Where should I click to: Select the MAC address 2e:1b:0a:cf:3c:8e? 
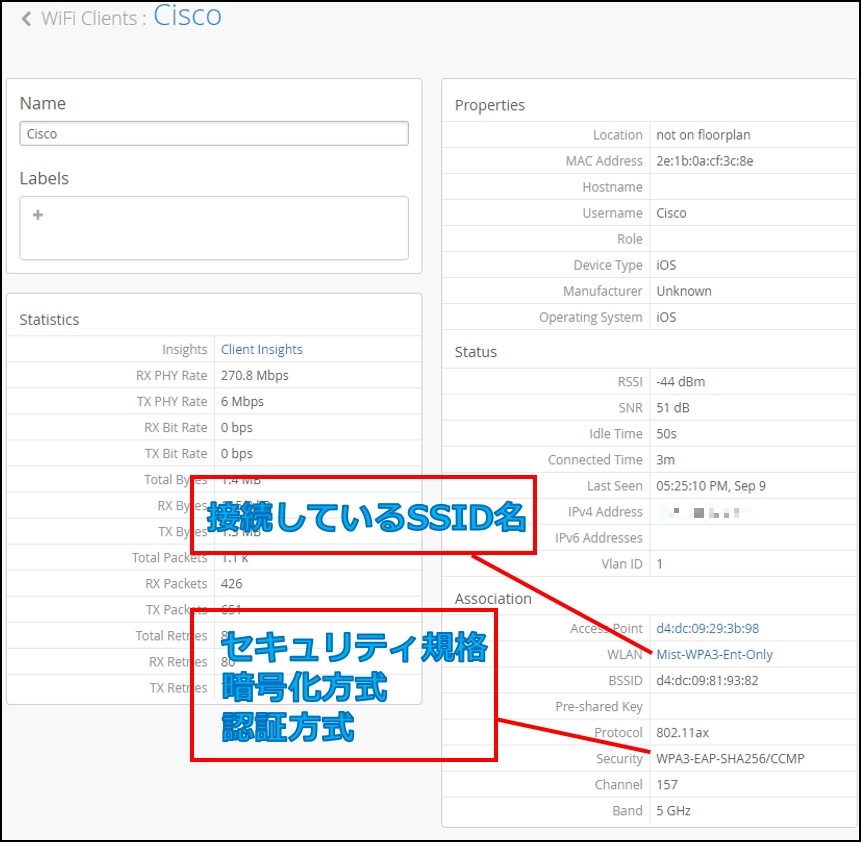(x=705, y=161)
